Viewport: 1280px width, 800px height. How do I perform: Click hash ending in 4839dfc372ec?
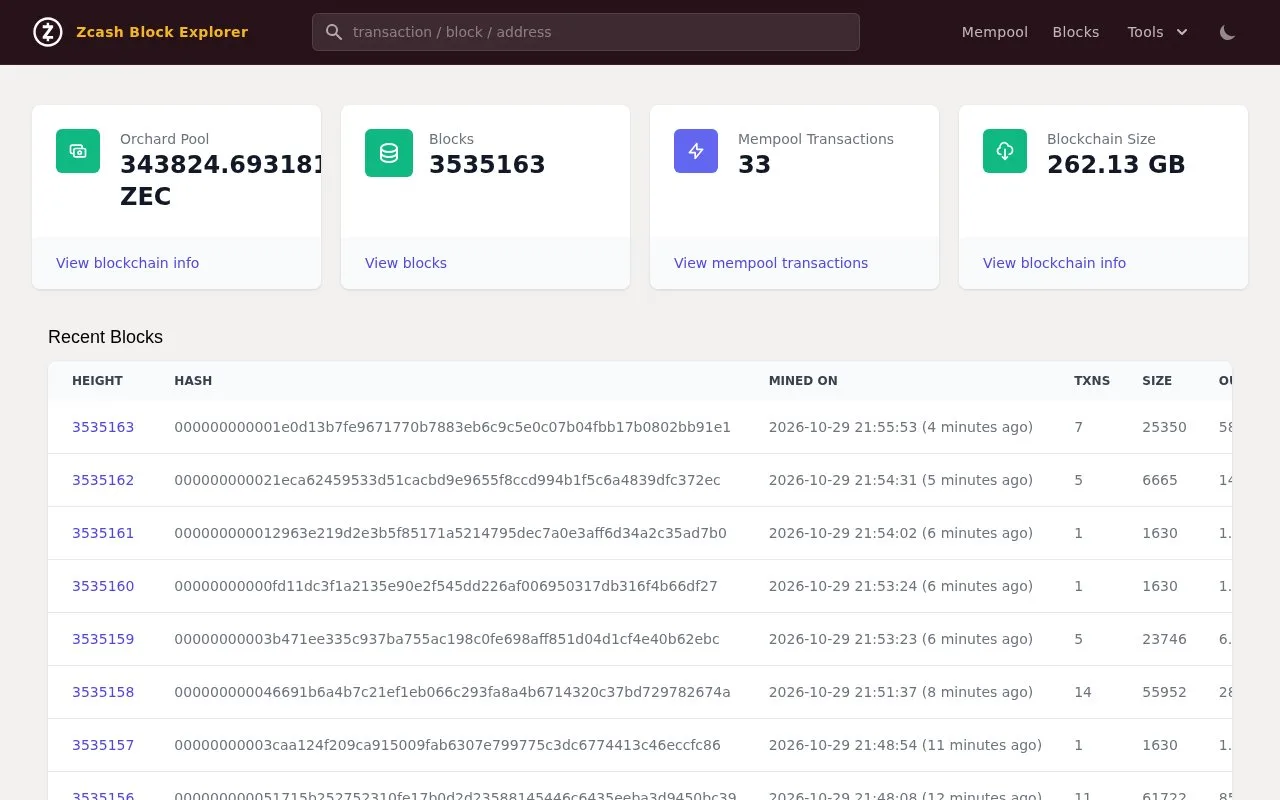point(447,480)
